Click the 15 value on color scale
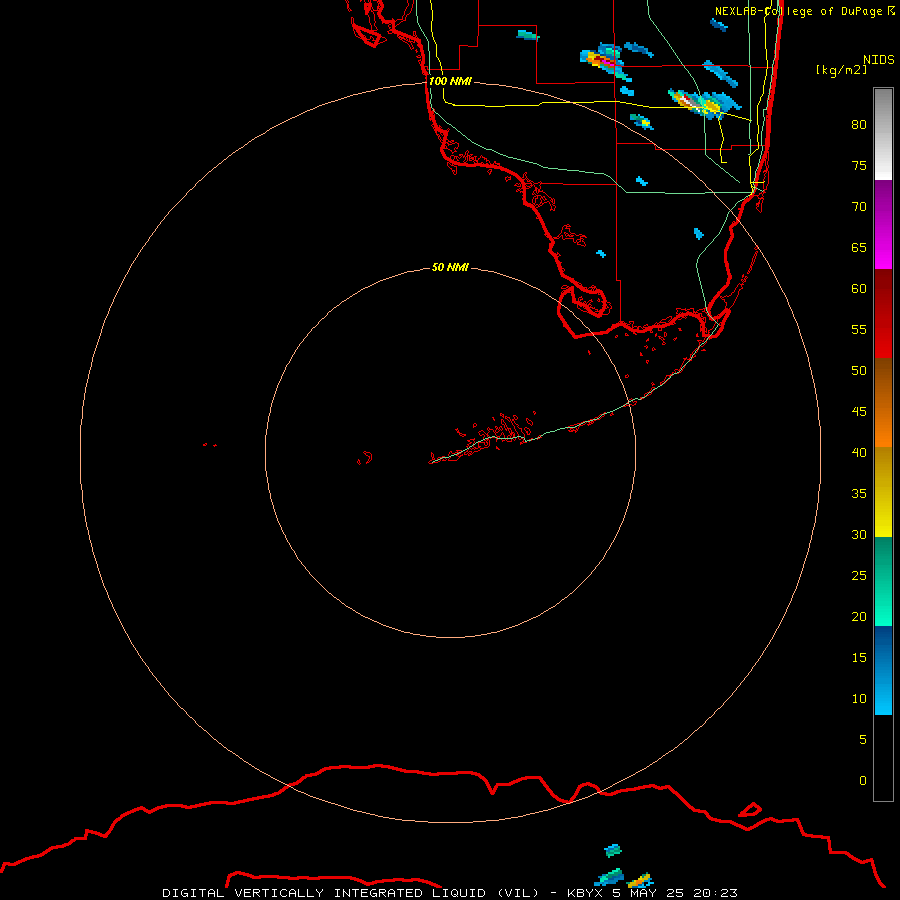Screen dimensions: 900x900 pyautogui.click(x=859, y=657)
